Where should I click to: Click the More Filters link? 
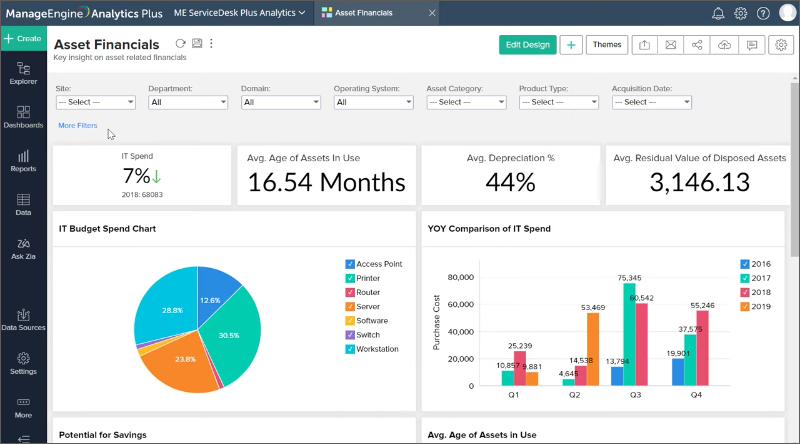coord(78,125)
